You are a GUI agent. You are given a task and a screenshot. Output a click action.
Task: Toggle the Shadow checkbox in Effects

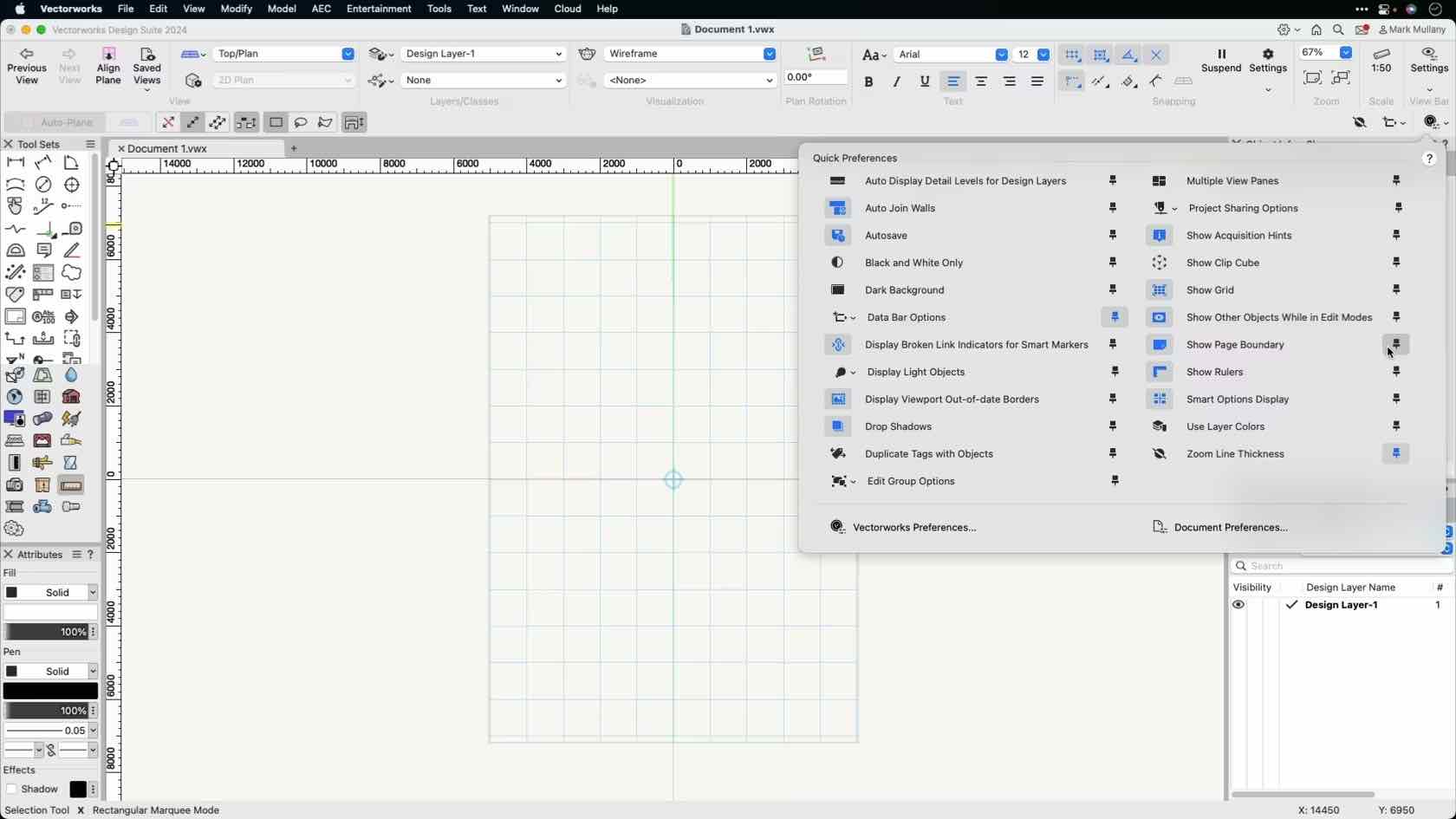[11, 790]
